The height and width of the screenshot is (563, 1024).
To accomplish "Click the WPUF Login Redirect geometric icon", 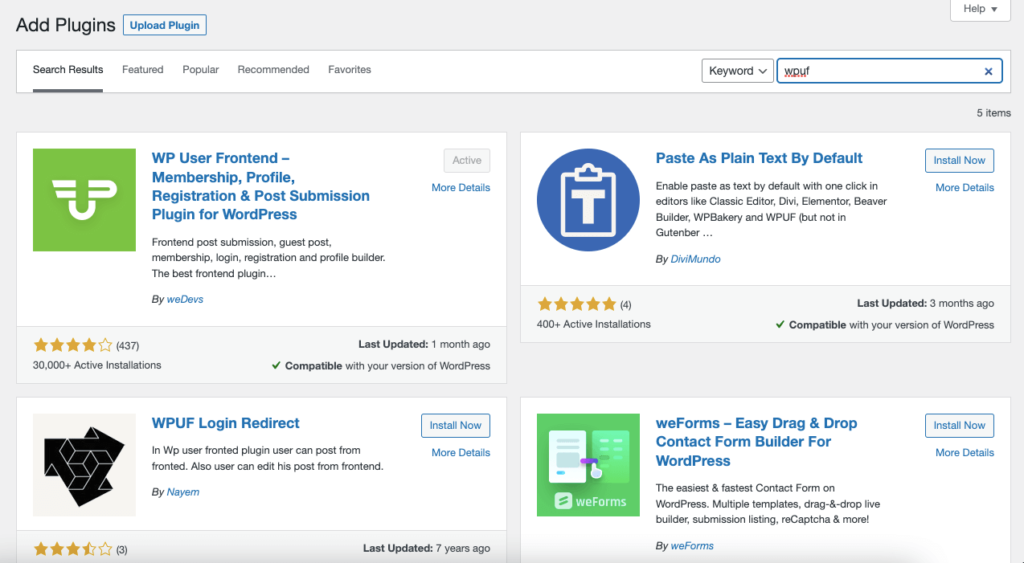I will tap(84, 465).
